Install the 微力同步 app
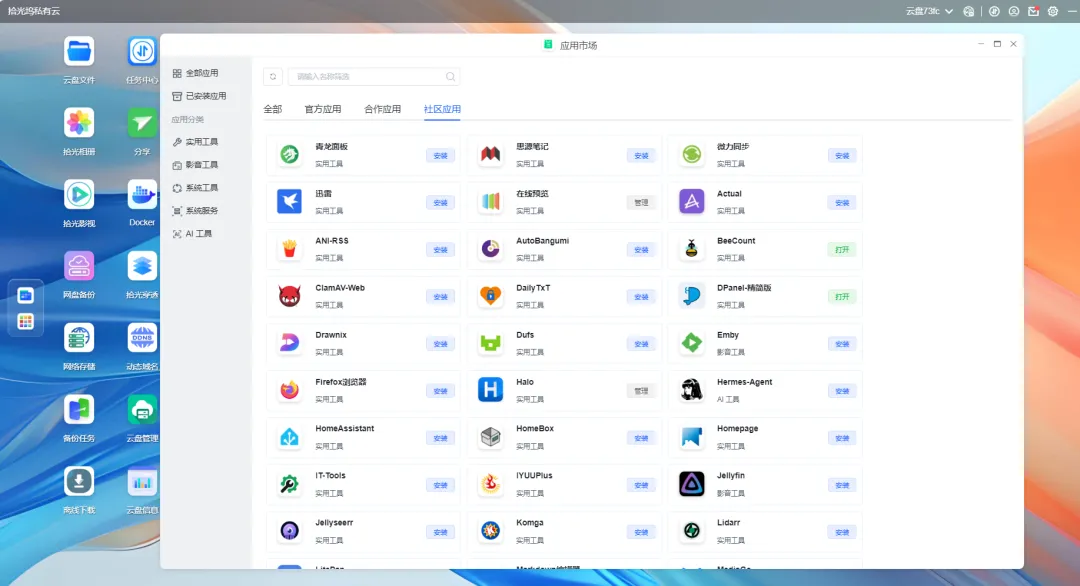This screenshot has width=1080, height=586. click(x=842, y=156)
